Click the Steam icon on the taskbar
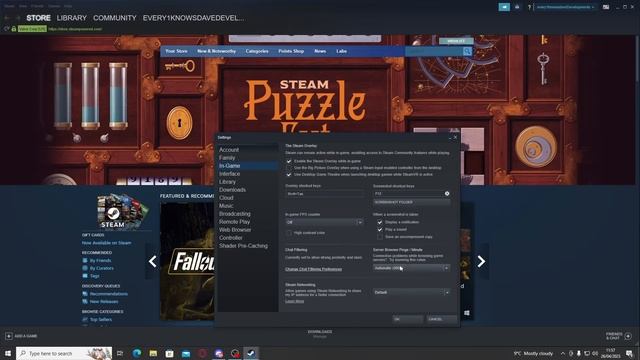Viewport: 640px width, 360px height. (251, 353)
